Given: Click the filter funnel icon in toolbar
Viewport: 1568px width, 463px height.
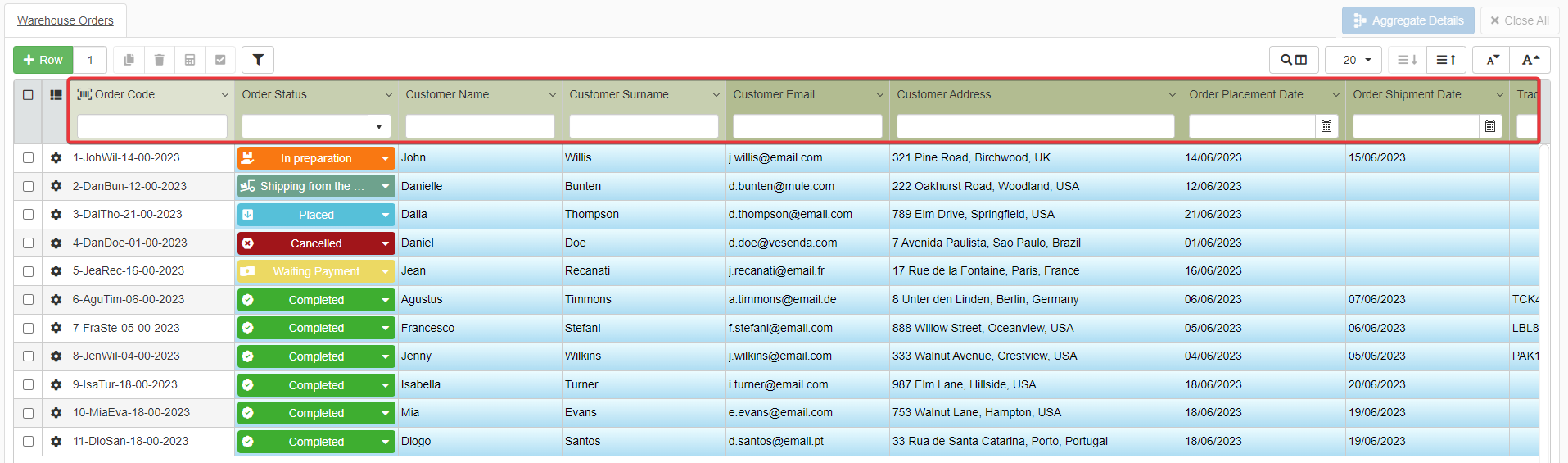Looking at the screenshot, I should point(258,60).
